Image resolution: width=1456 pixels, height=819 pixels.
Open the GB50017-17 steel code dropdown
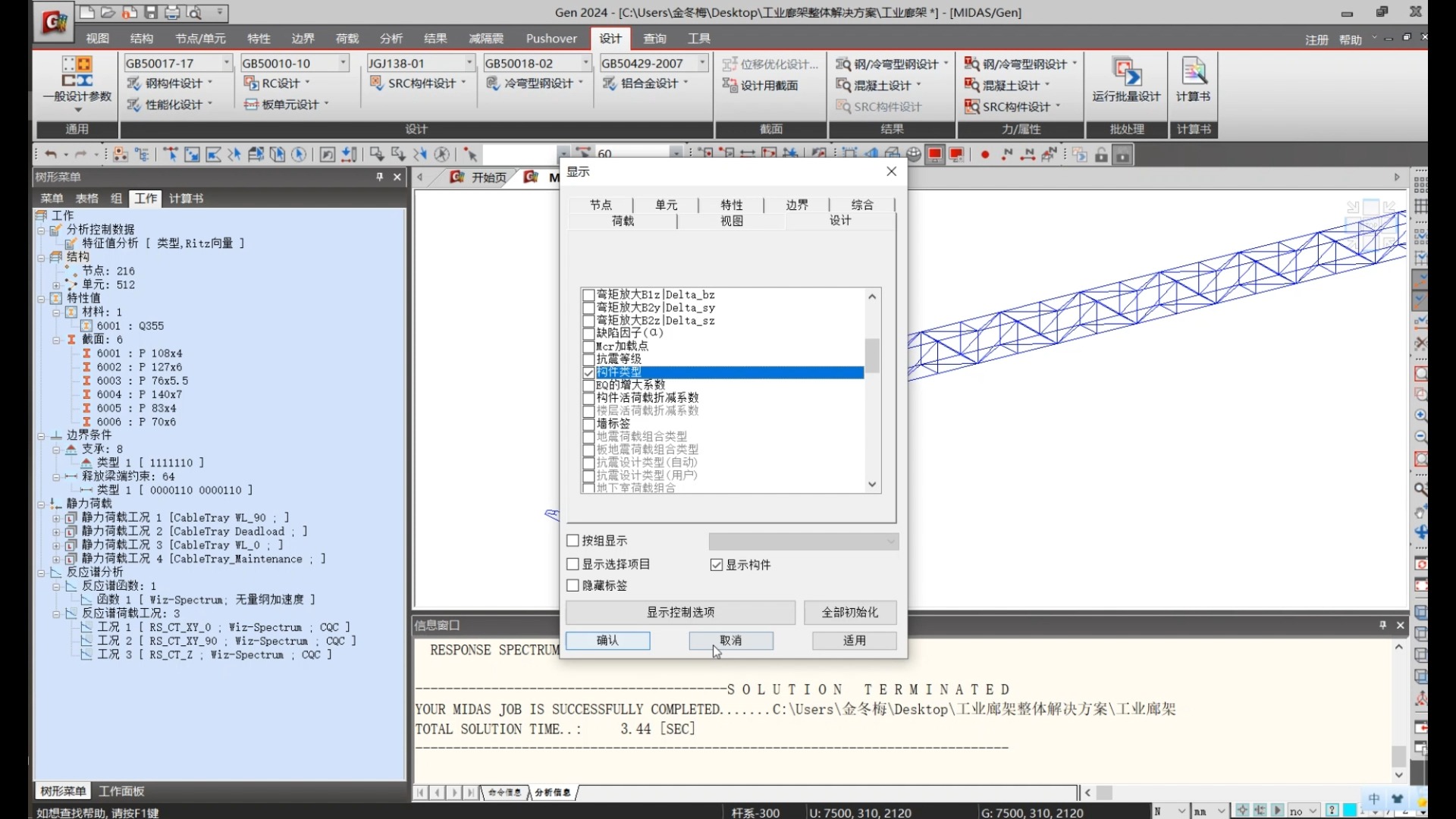click(226, 63)
